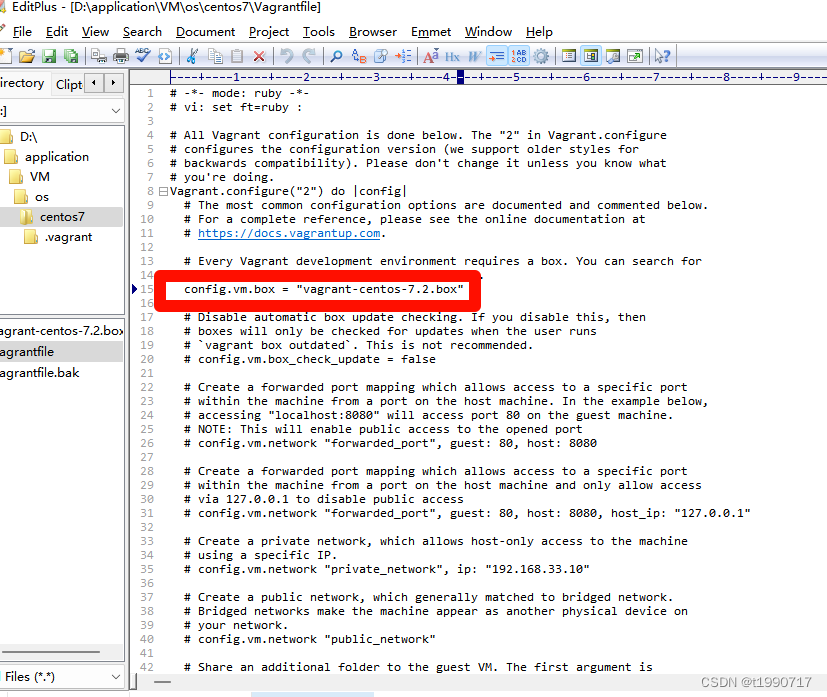Viewport: 827px width, 697px height.
Task: Select the application folder in the tree
Action: 57,157
